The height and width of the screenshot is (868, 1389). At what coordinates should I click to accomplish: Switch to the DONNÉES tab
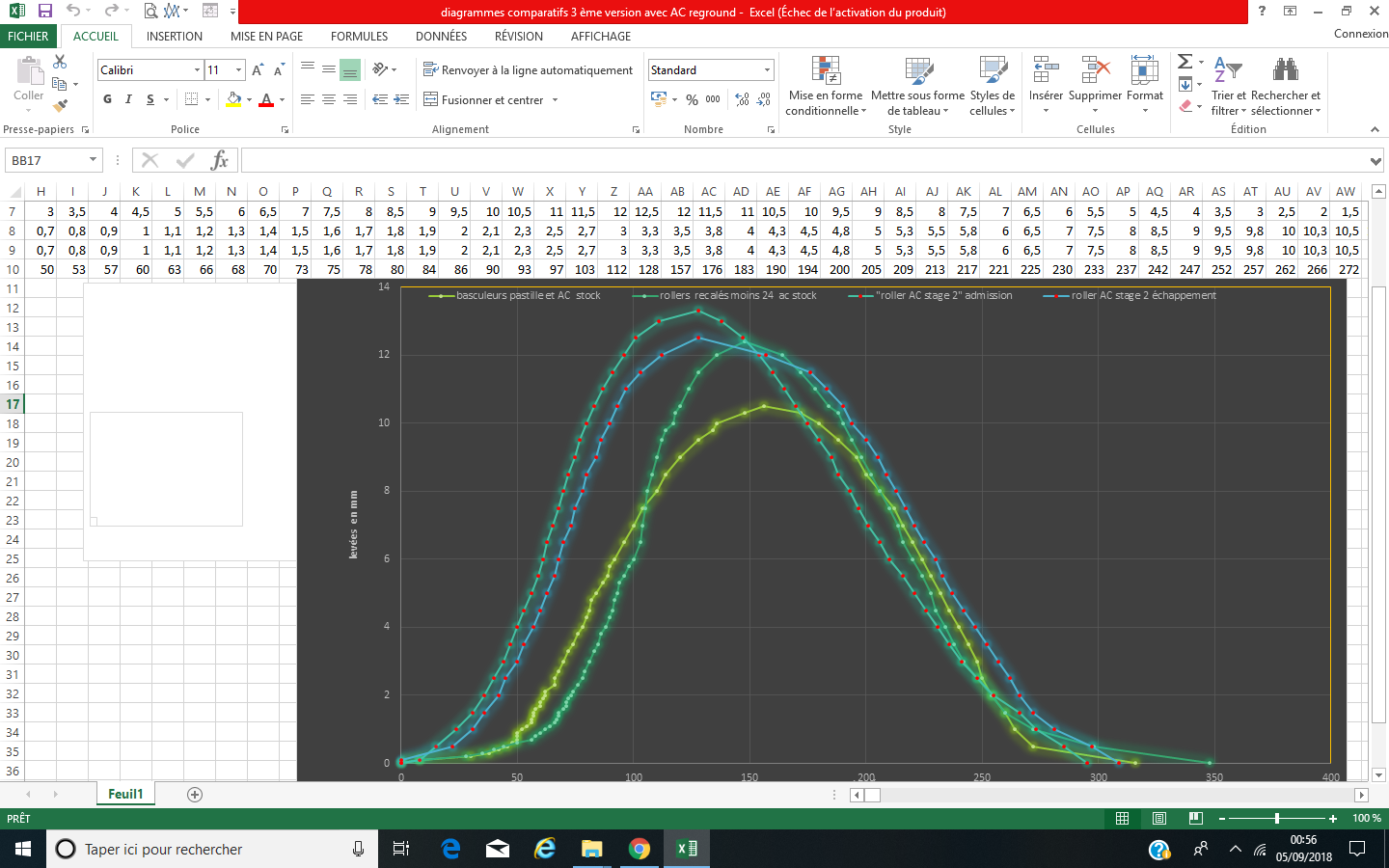pos(441,36)
